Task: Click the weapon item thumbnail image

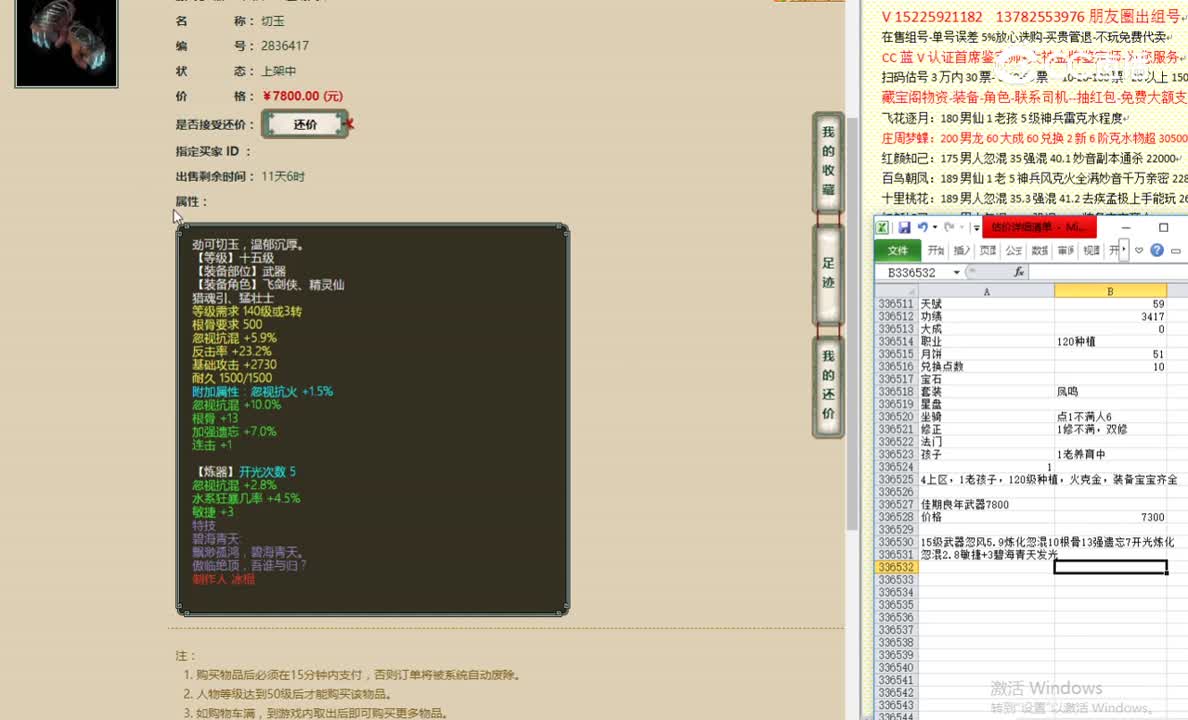Action: pos(65,43)
